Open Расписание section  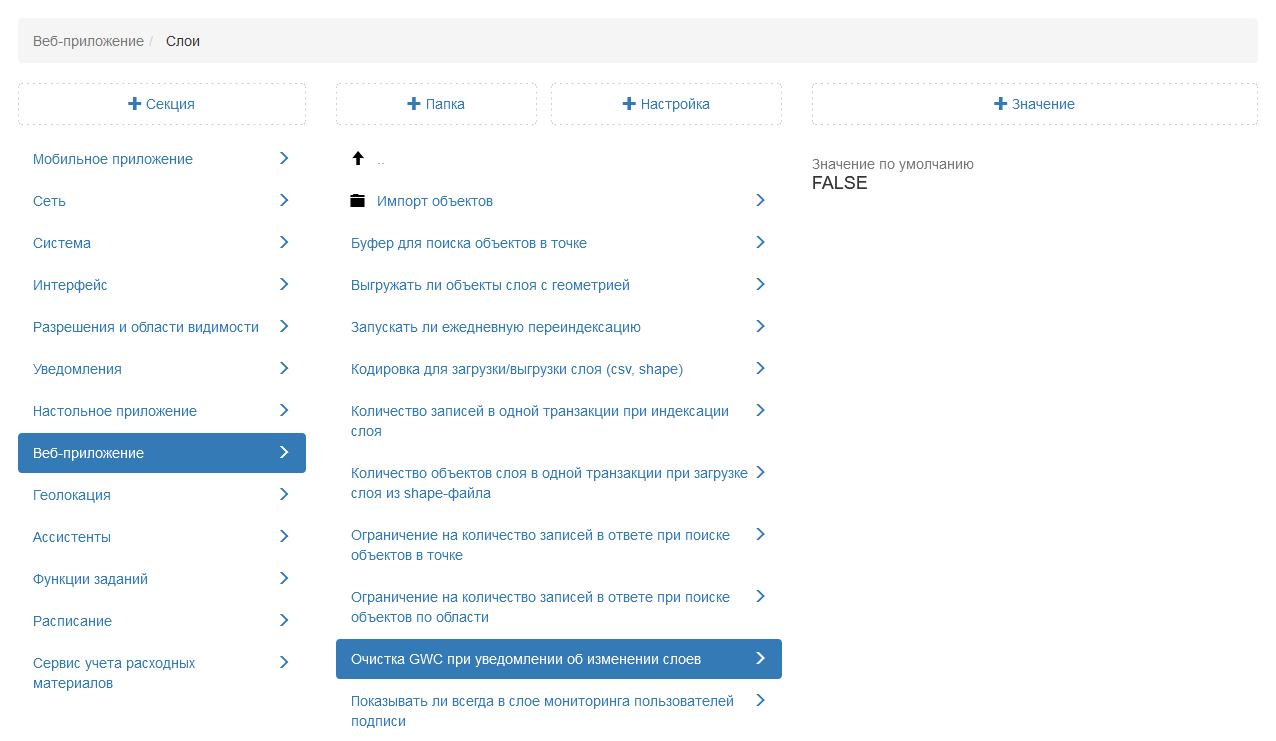click(x=72, y=621)
